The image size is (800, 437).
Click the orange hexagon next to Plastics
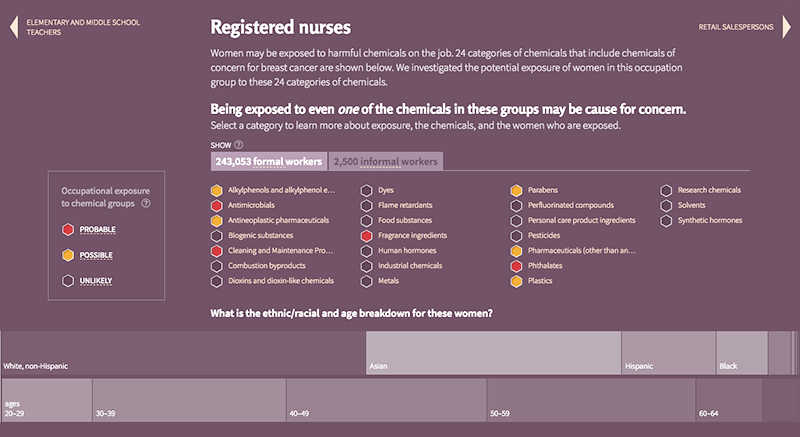(x=516, y=282)
